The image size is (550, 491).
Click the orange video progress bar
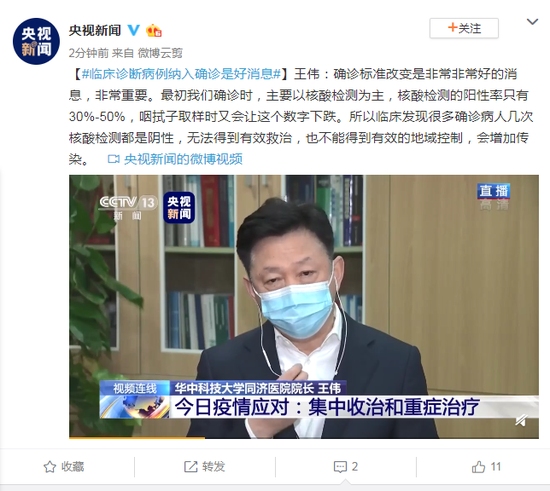tap(137, 437)
